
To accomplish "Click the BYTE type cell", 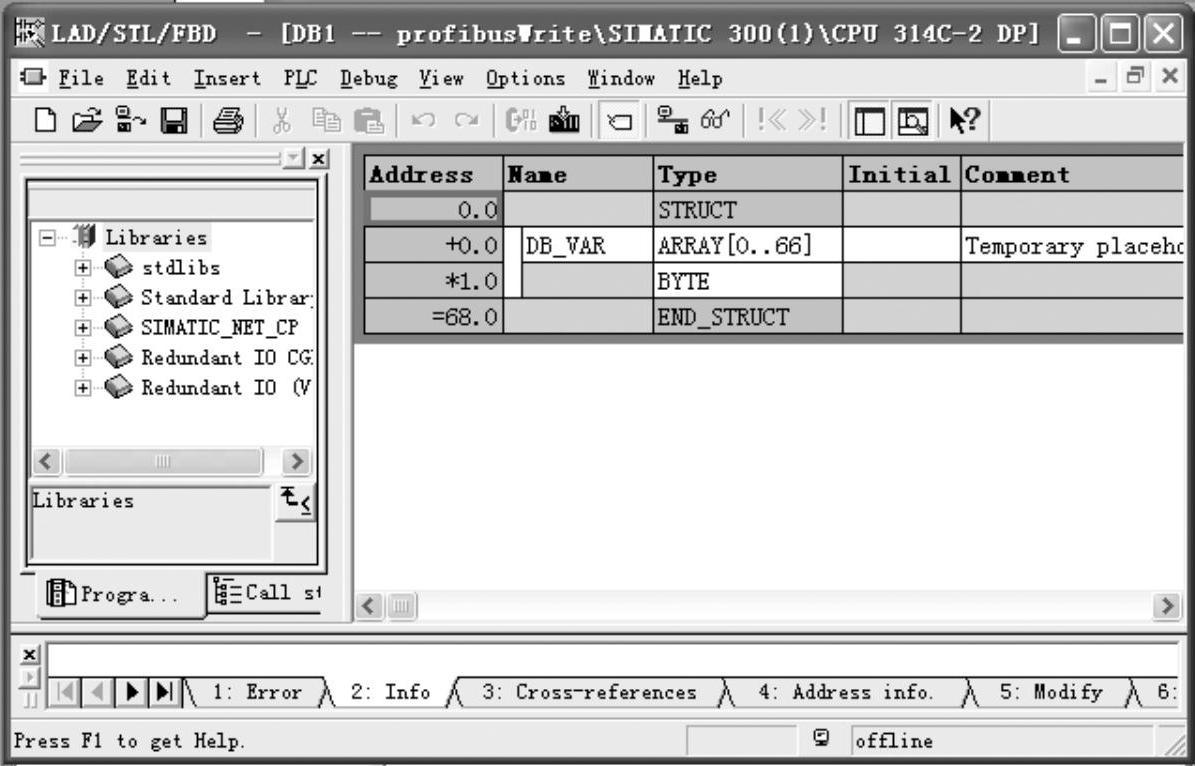I will click(748, 281).
